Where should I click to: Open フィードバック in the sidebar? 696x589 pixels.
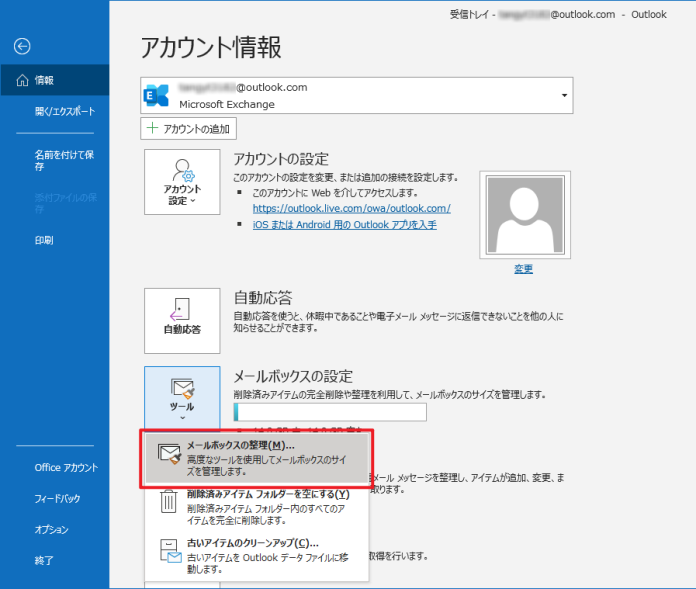(x=57, y=498)
